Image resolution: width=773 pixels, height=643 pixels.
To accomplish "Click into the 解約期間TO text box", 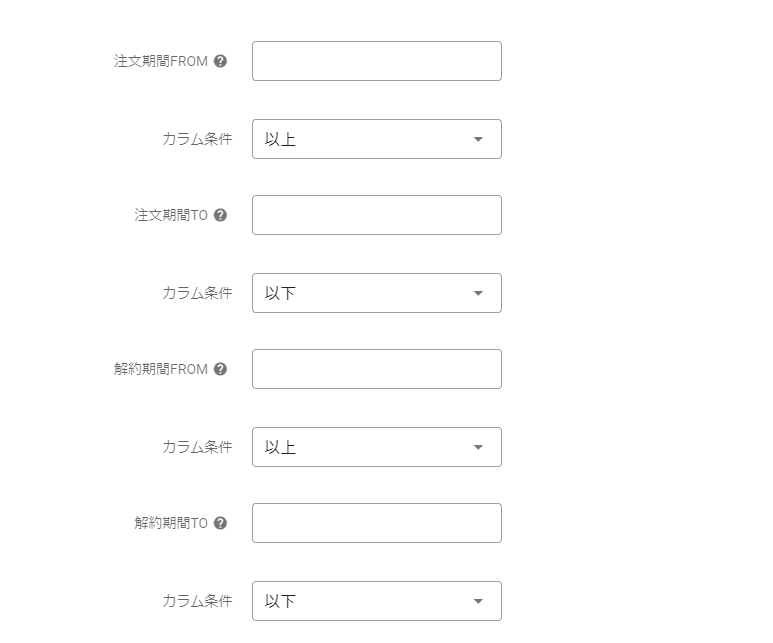I will (x=376, y=523).
